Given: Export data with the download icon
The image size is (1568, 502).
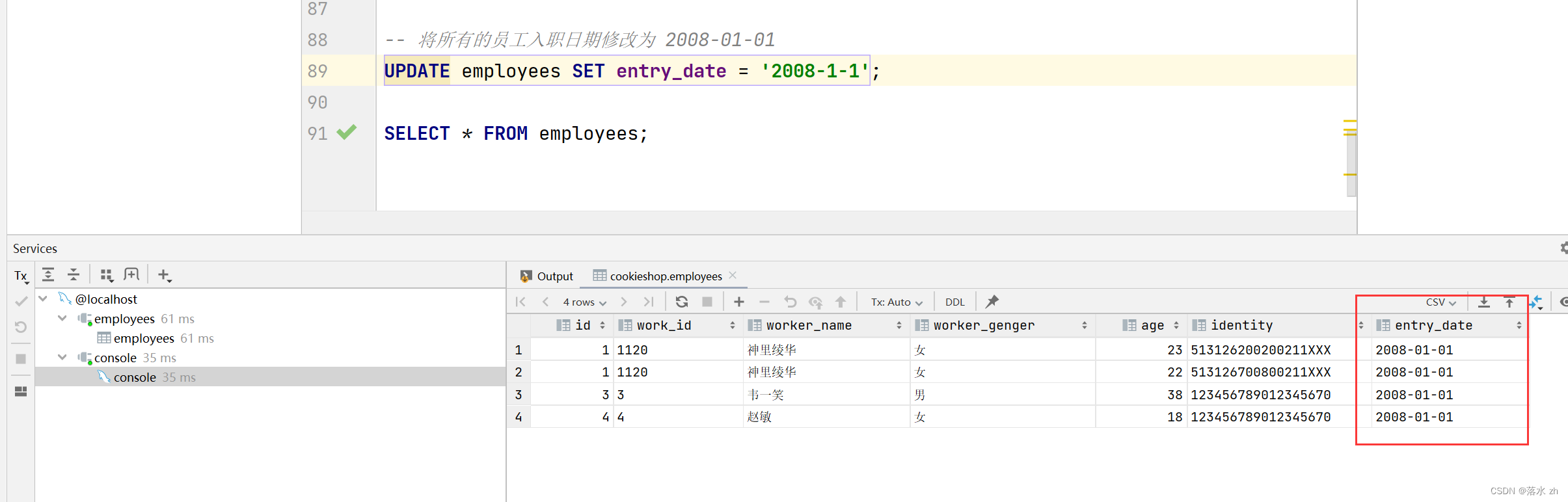Looking at the screenshot, I should 1484,302.
